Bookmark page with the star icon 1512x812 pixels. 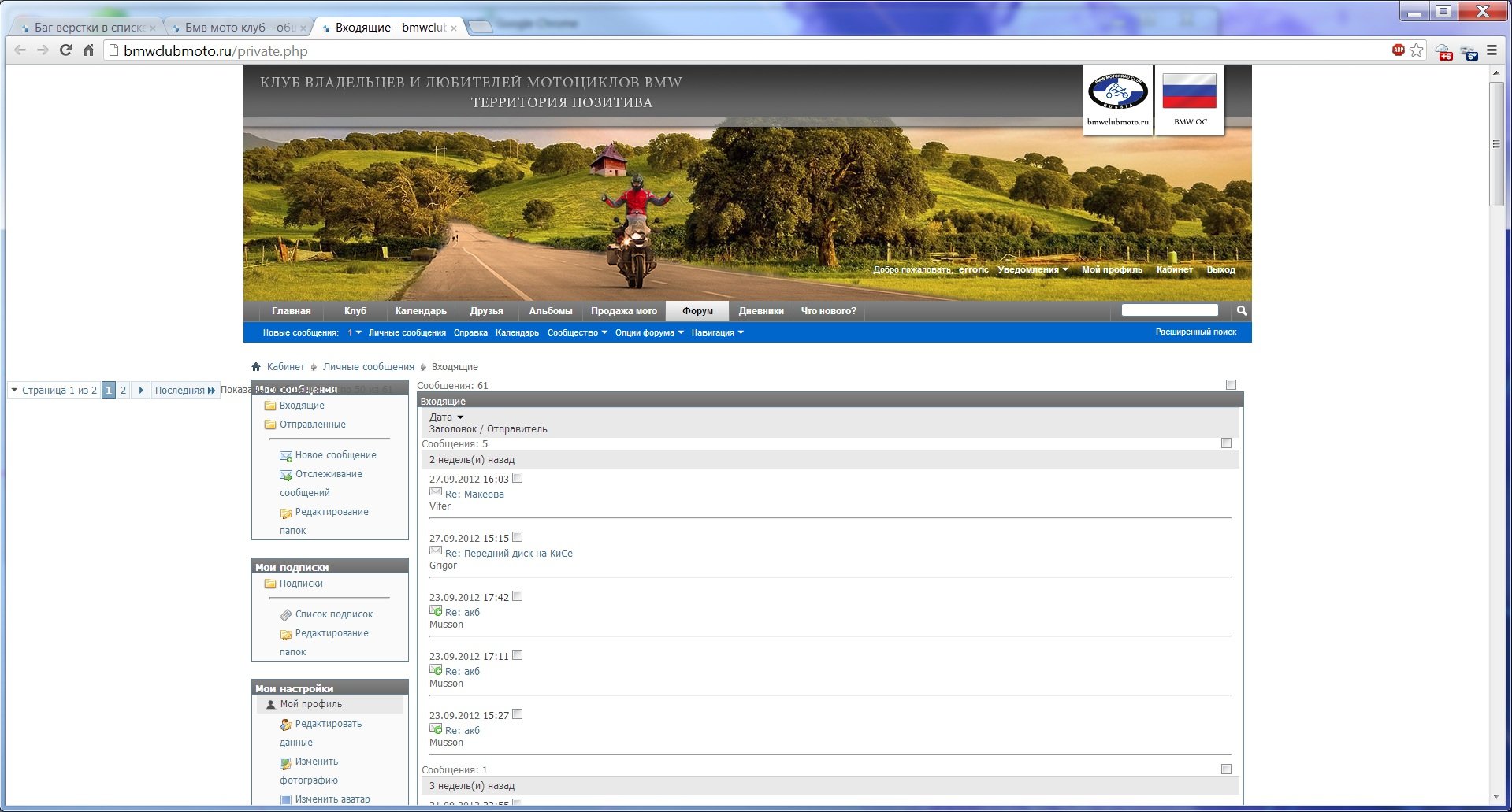(x=1417, y=50)
